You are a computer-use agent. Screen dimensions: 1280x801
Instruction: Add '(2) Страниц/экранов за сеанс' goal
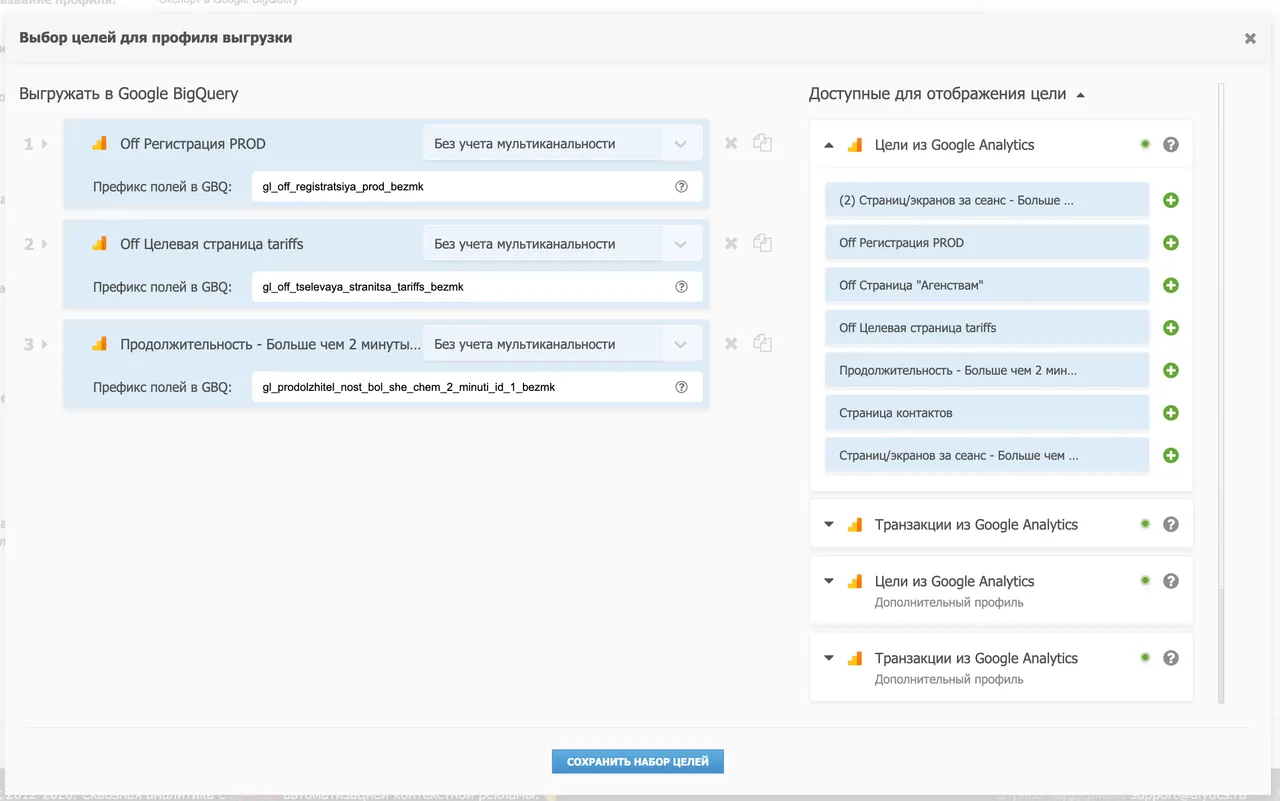point(1171,200)
